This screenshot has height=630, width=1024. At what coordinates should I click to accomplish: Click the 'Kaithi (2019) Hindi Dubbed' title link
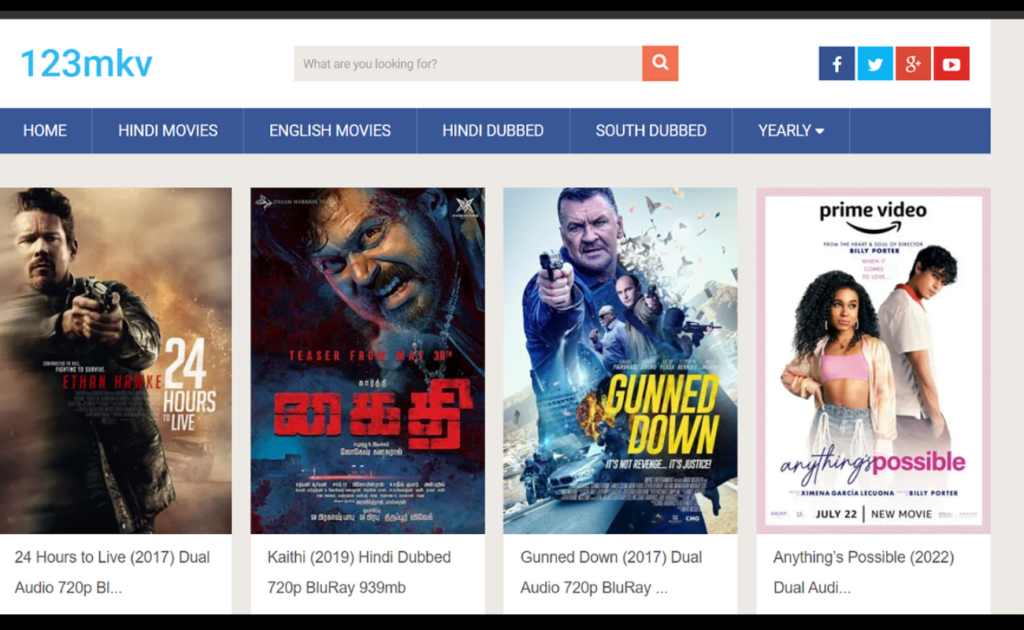pos(359,573)
